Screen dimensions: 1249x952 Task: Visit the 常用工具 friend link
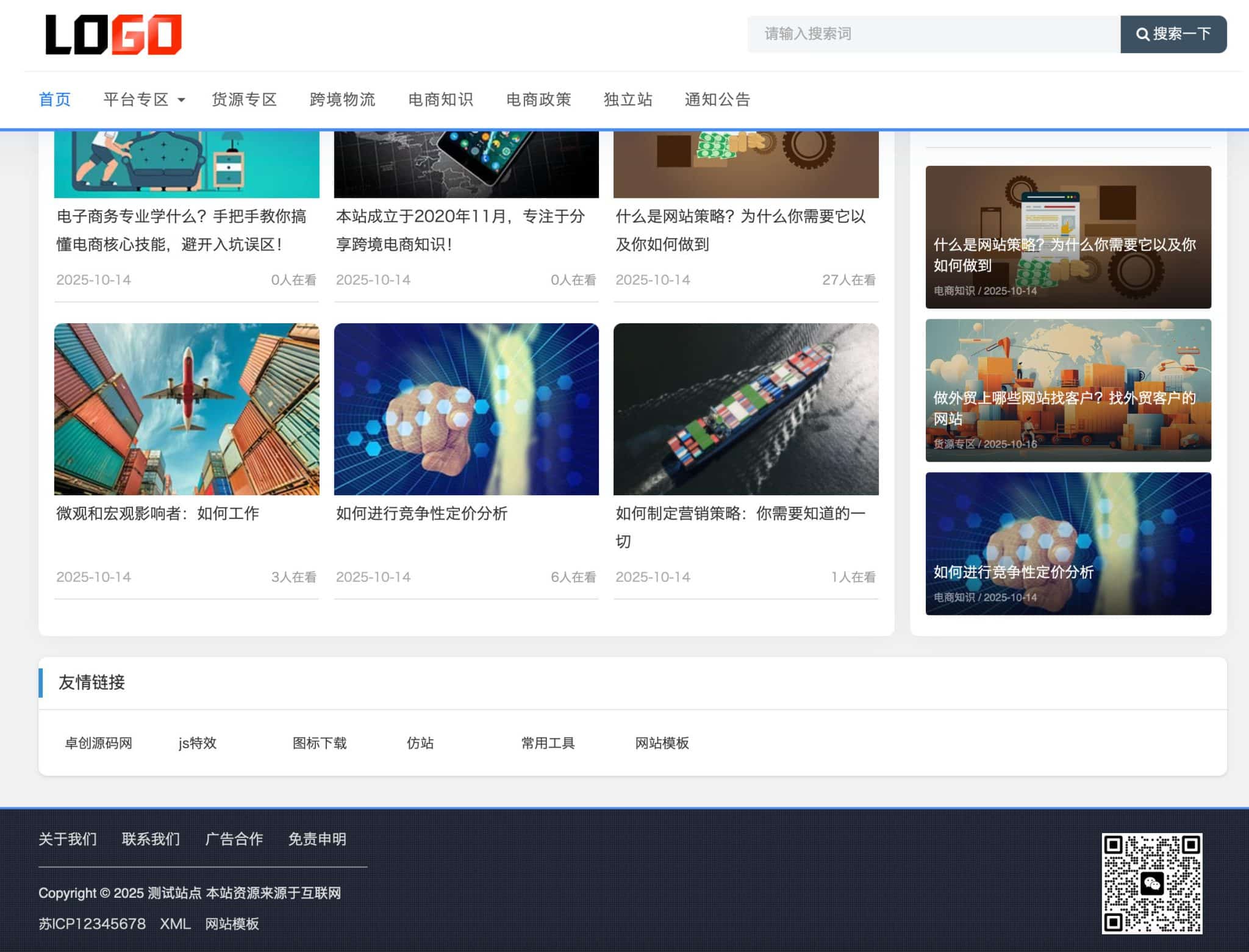(x=548, y=743)
